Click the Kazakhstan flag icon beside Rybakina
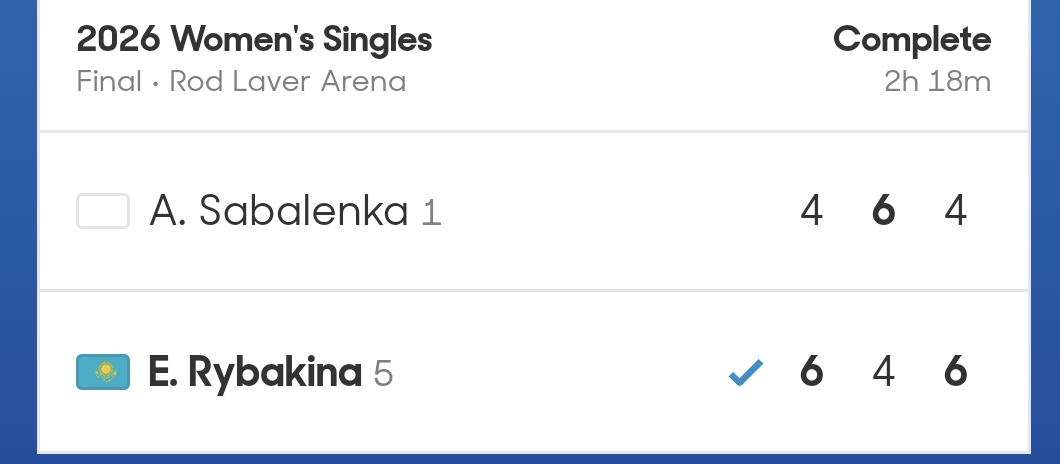This screenshot has width=1060, height=464. pos(103,372)
